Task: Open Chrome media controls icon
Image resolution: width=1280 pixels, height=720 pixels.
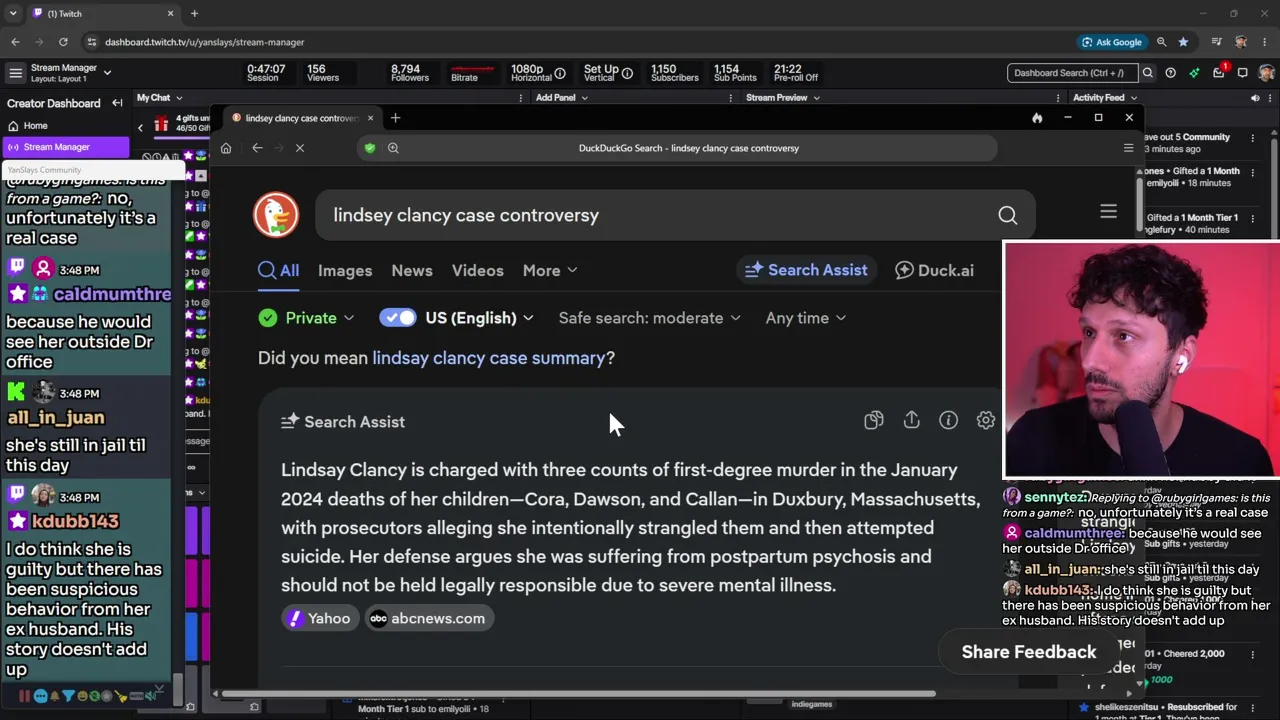Action: click(x=1216, y=42)
